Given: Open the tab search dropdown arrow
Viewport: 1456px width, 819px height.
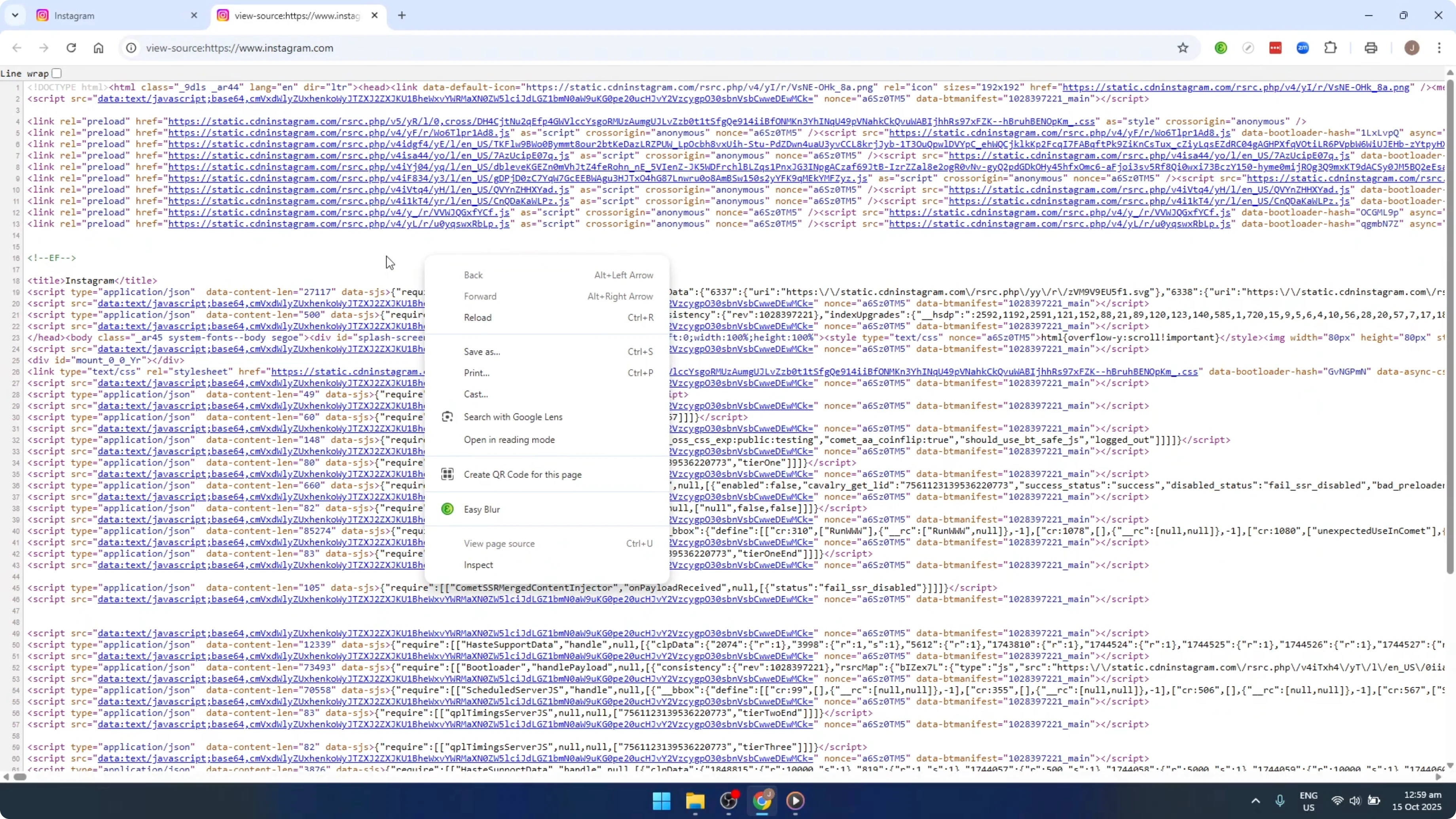Looking at the screenshot, I should [x=15, y=15].
